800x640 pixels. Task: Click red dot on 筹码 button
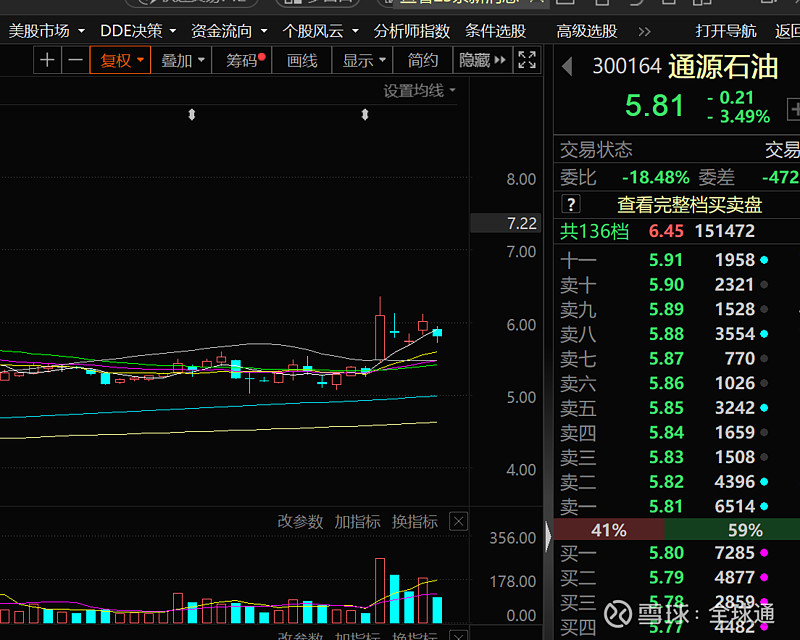click(262, 56)
